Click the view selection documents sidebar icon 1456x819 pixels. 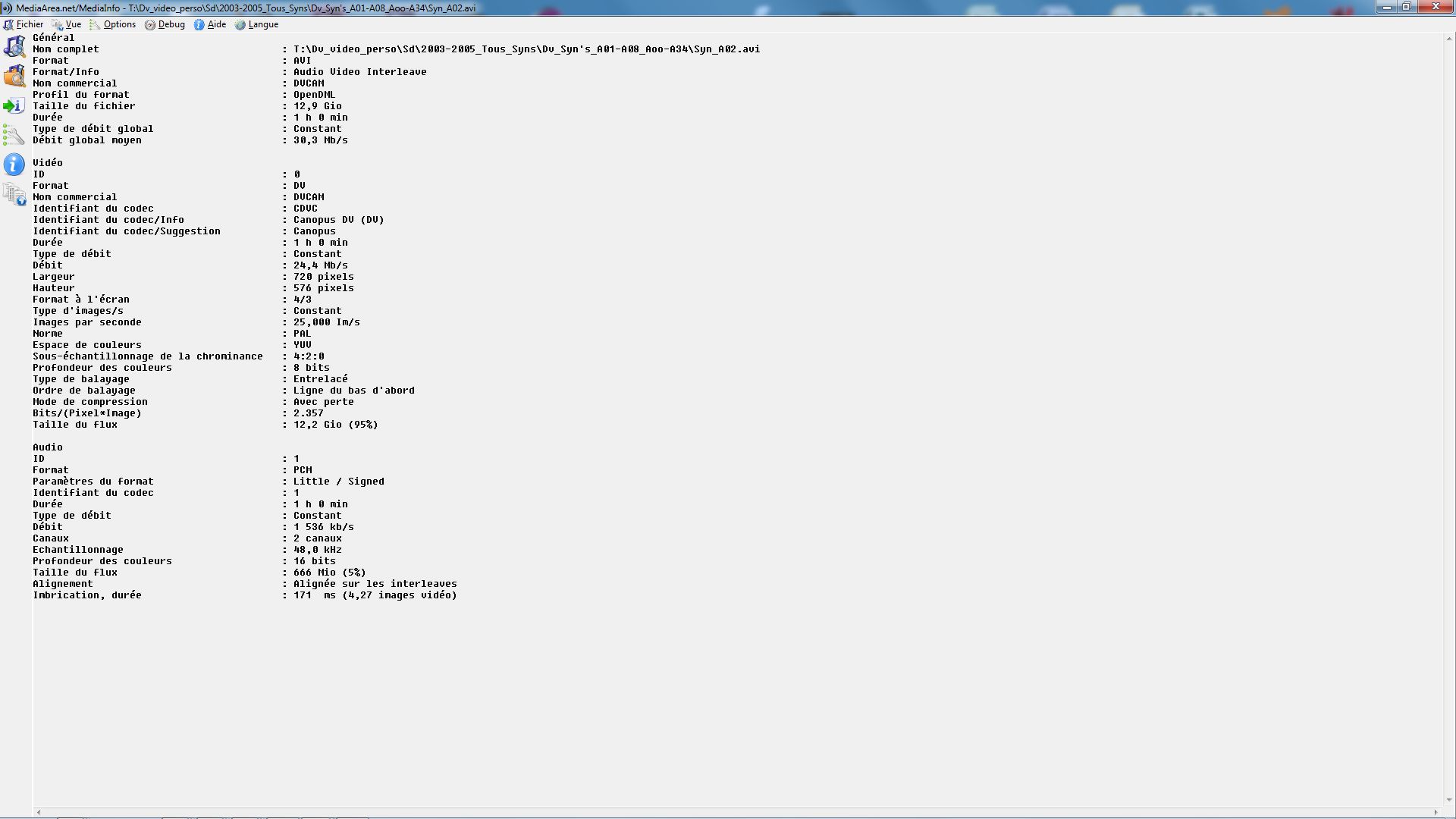14,194
